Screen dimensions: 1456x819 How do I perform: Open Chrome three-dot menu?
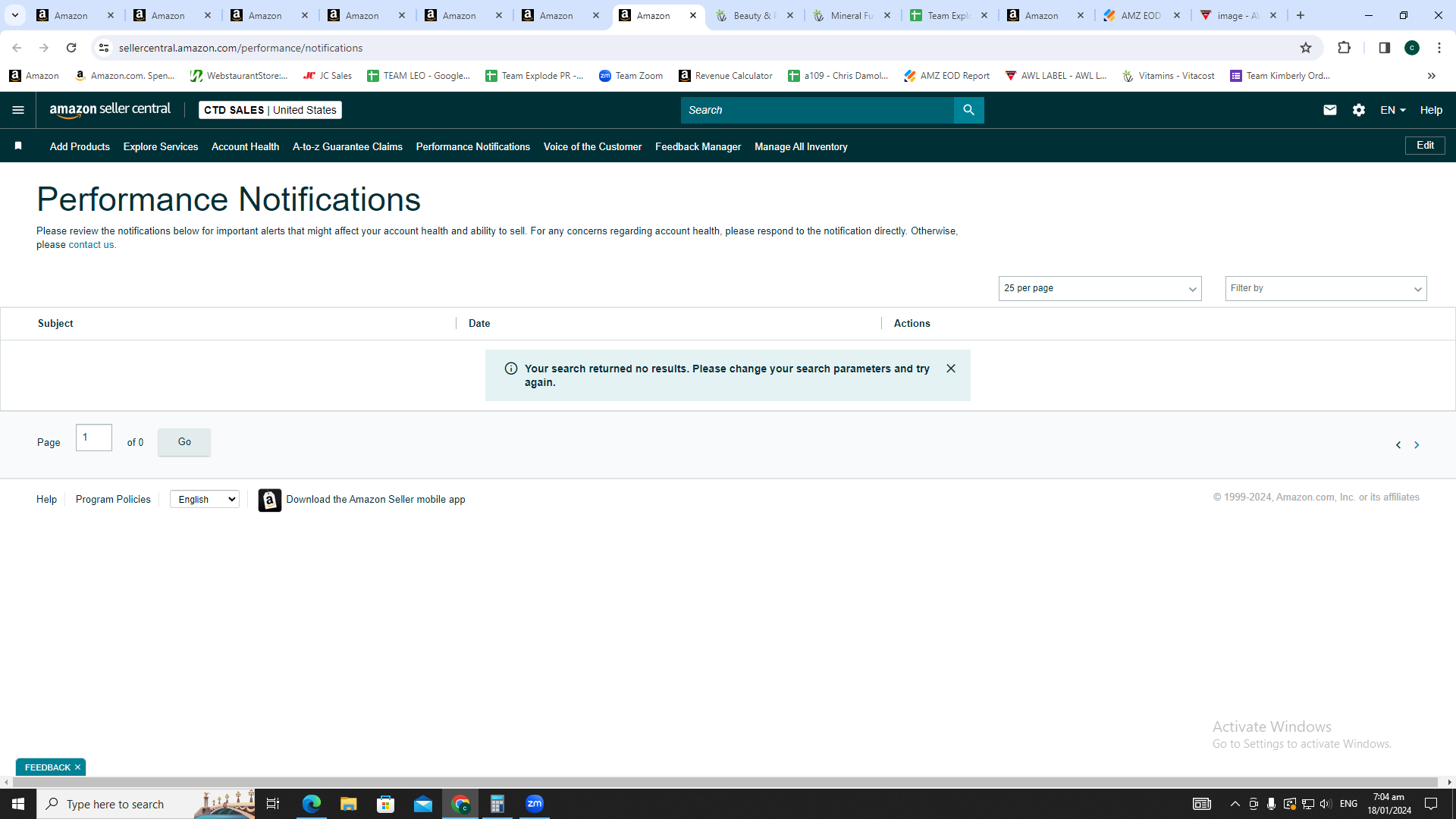point(1439,48)
